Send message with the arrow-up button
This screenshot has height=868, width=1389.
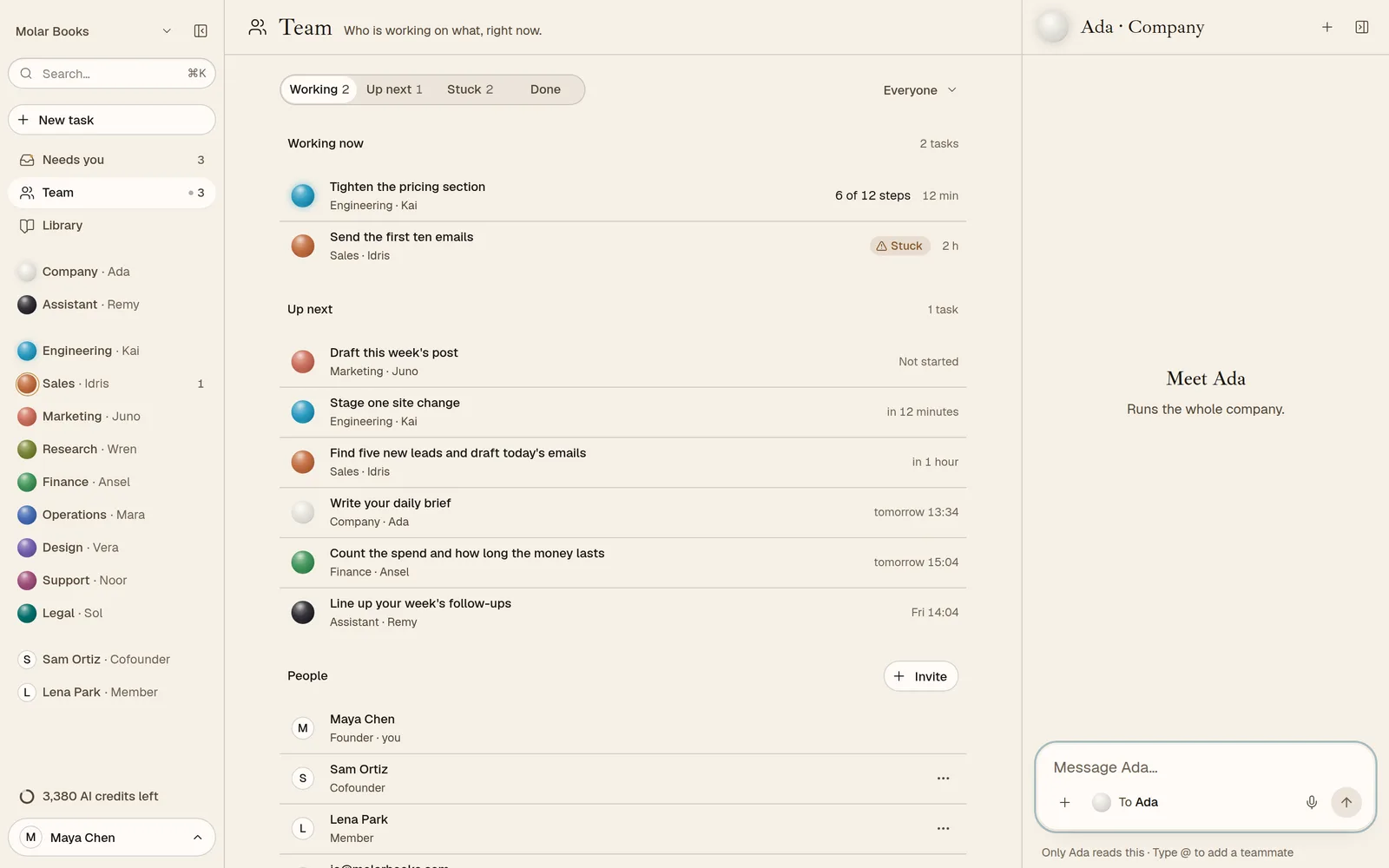[1346, 802]
